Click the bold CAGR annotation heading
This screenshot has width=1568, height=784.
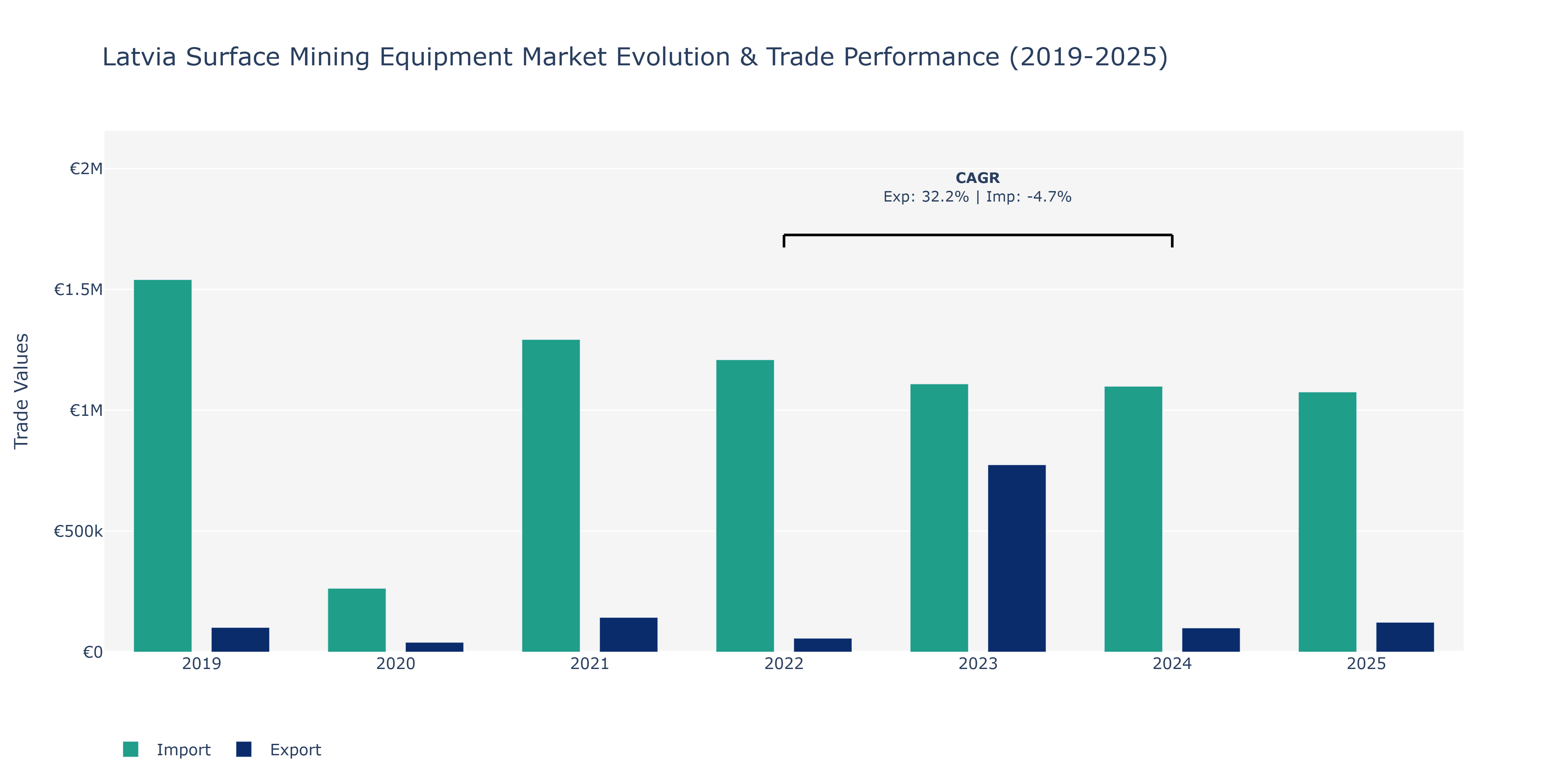(978, 178)
